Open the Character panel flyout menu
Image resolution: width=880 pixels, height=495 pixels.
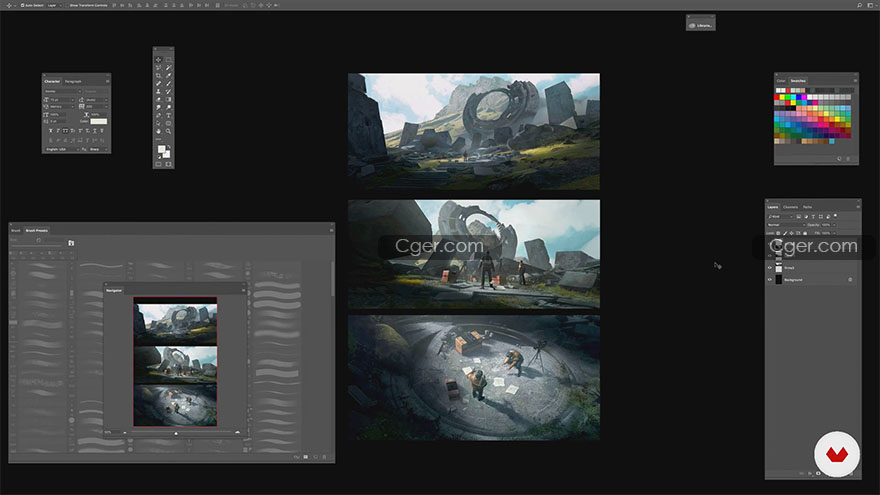(x=108, y=81)
